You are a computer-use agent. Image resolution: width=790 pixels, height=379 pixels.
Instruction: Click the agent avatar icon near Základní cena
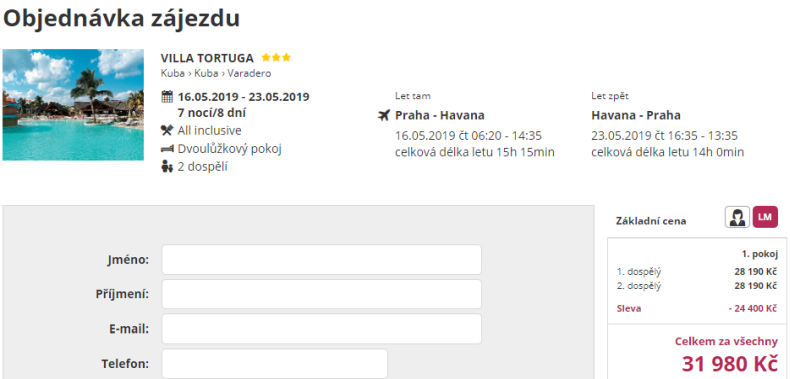tap(738, 217)
